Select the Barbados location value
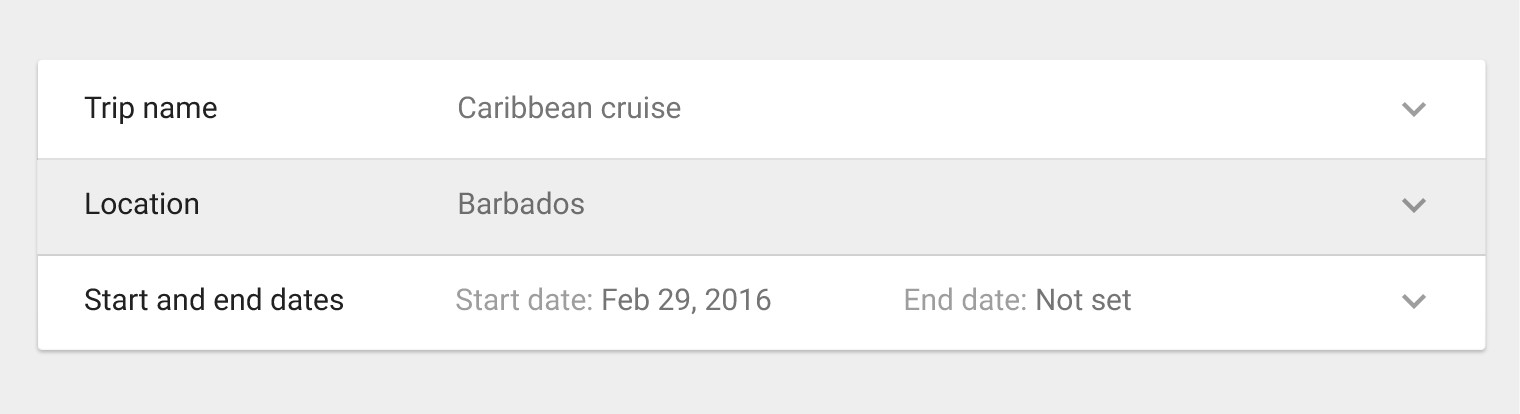The height and width of the screenshot is (414, 1520). pyautogui.click(x=521, y=204)
